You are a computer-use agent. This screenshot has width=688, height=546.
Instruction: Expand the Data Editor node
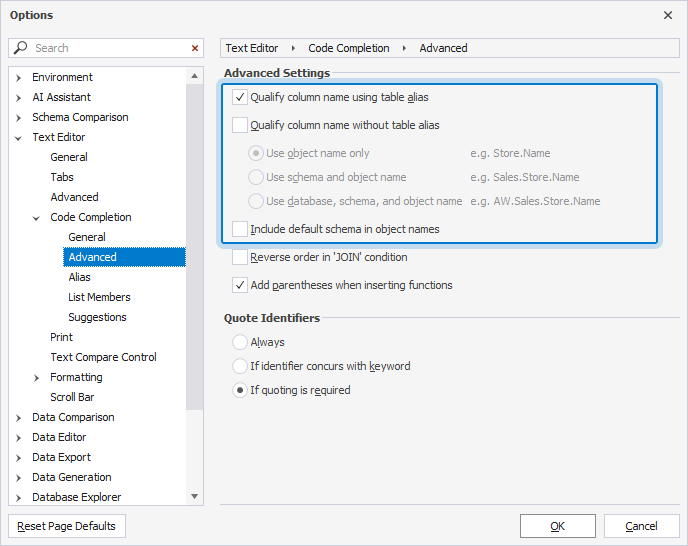click(x=18, y=438)
